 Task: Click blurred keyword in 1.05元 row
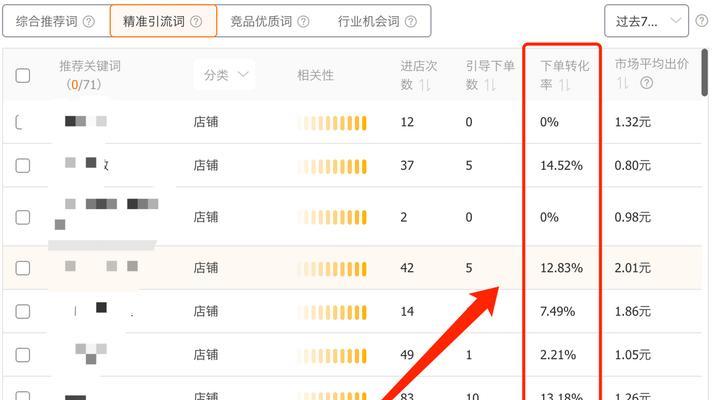(x=91, y=354)
